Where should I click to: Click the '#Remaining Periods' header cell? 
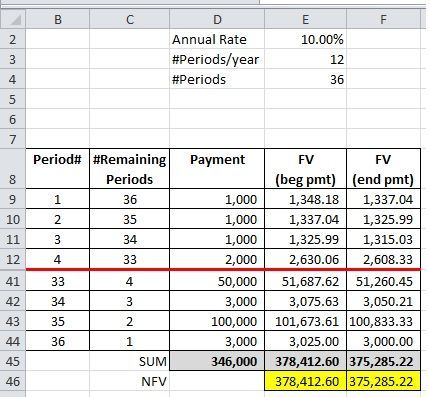[x=130, y=169]
